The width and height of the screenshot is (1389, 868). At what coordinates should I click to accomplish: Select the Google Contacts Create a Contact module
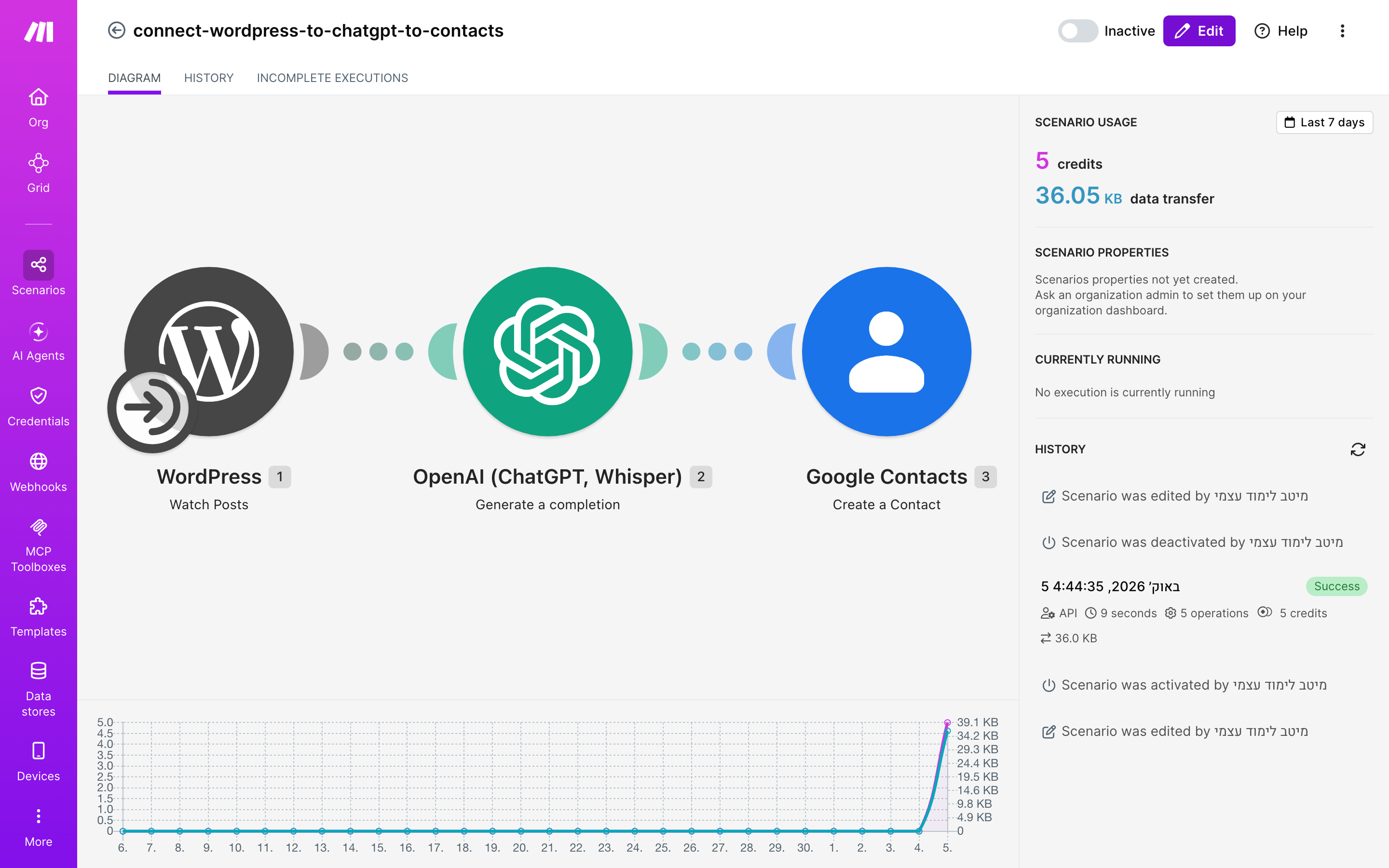tap(886, 352)
